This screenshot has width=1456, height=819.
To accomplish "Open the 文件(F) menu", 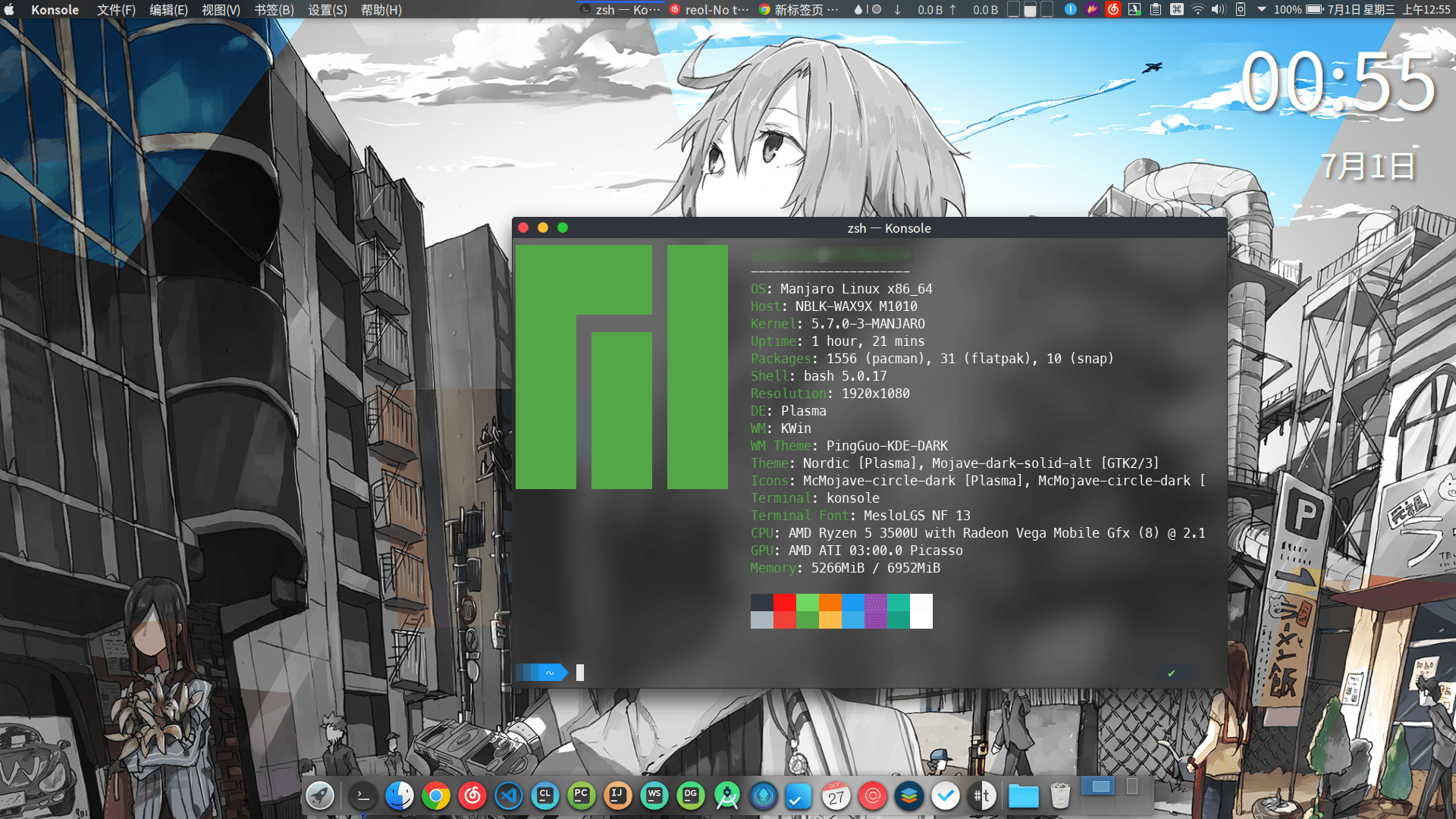I will pyautogui.click(x=116, y=10).
